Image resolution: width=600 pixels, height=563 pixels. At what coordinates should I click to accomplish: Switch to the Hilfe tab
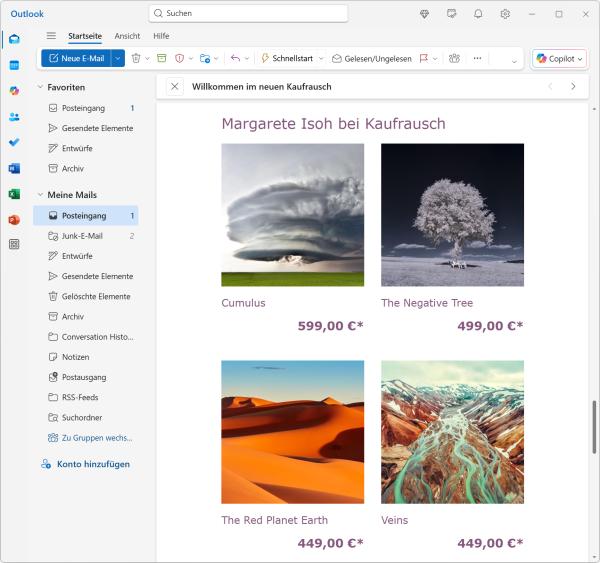[x=161, y=36]
